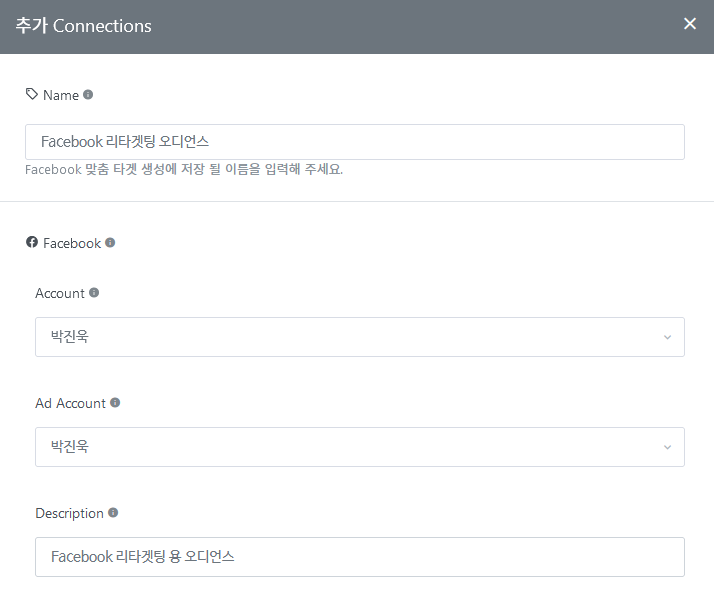The width and height of the screenshot is (714, 611).
Task: Click the Account field label
Action: [60, 293]
